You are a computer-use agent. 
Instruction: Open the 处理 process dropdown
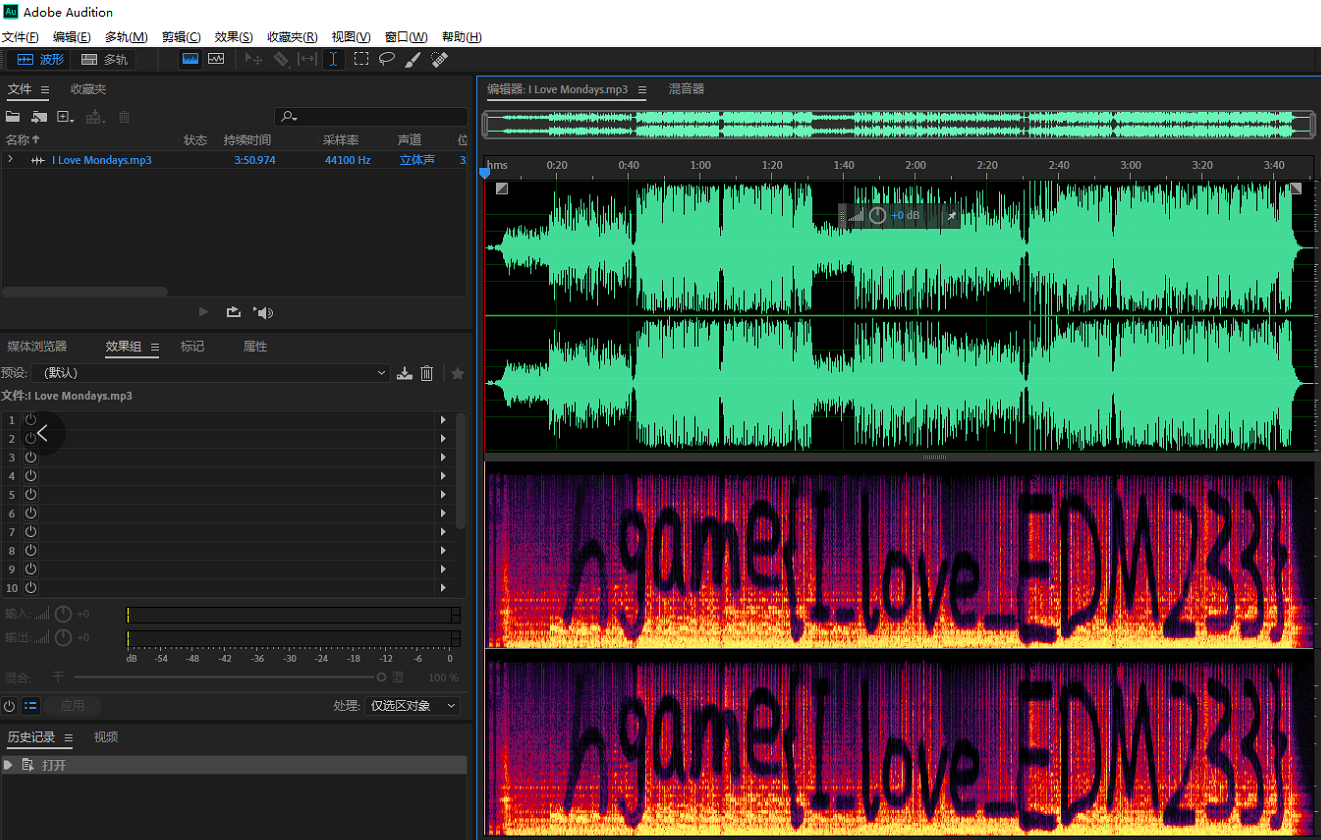(412, 705)
